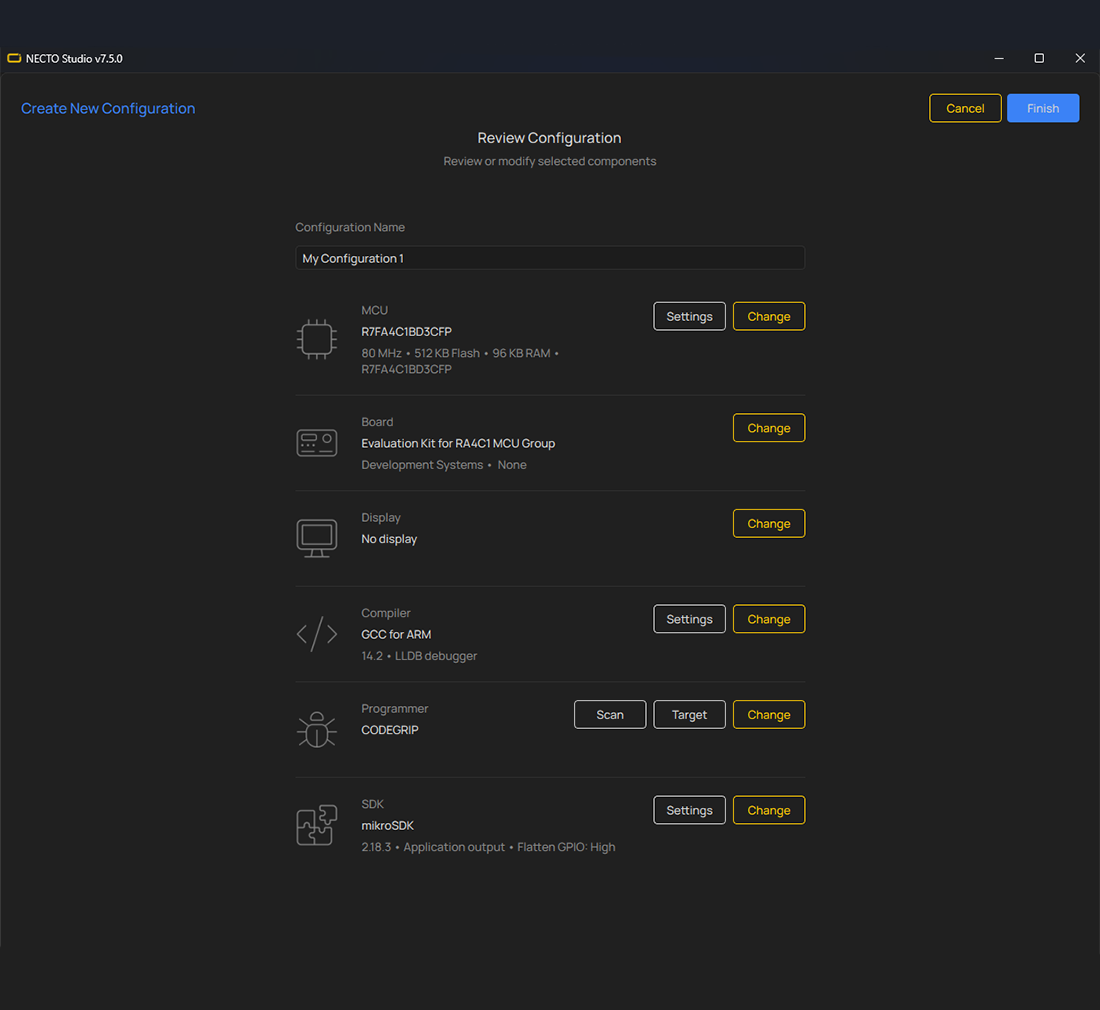Open programmer Target options
1100x1010 pixels.
click(x=689, y=714)
